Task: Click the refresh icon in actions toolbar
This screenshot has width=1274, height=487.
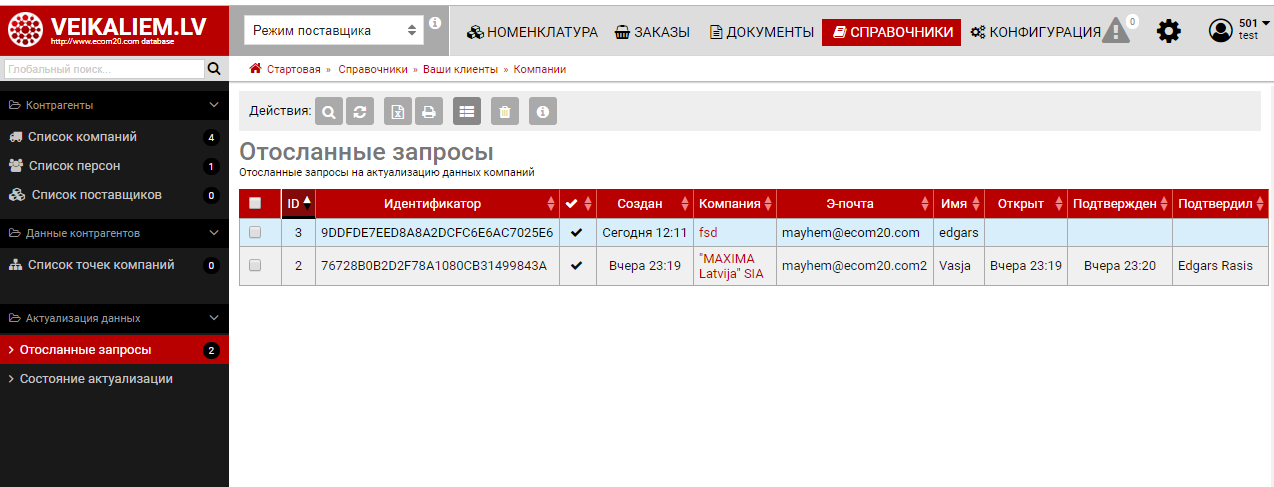Action: tap(360, 112)
